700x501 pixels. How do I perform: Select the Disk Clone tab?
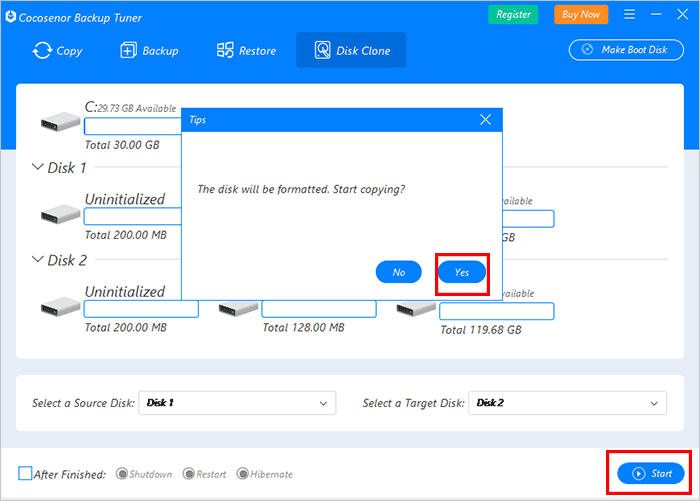351,50
